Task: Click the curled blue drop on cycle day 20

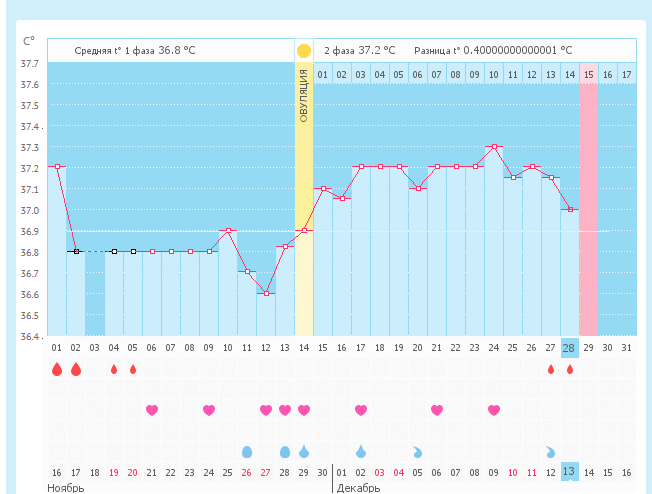Action: click(418, 451)
